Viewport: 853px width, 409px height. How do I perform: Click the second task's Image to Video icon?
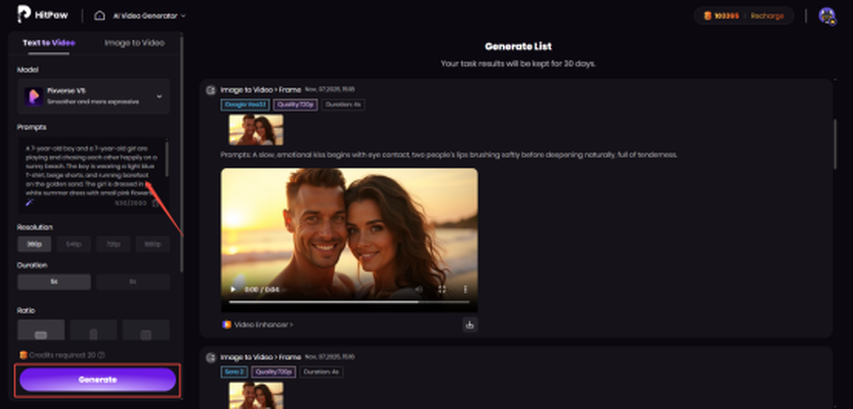[x=211, y=357]
